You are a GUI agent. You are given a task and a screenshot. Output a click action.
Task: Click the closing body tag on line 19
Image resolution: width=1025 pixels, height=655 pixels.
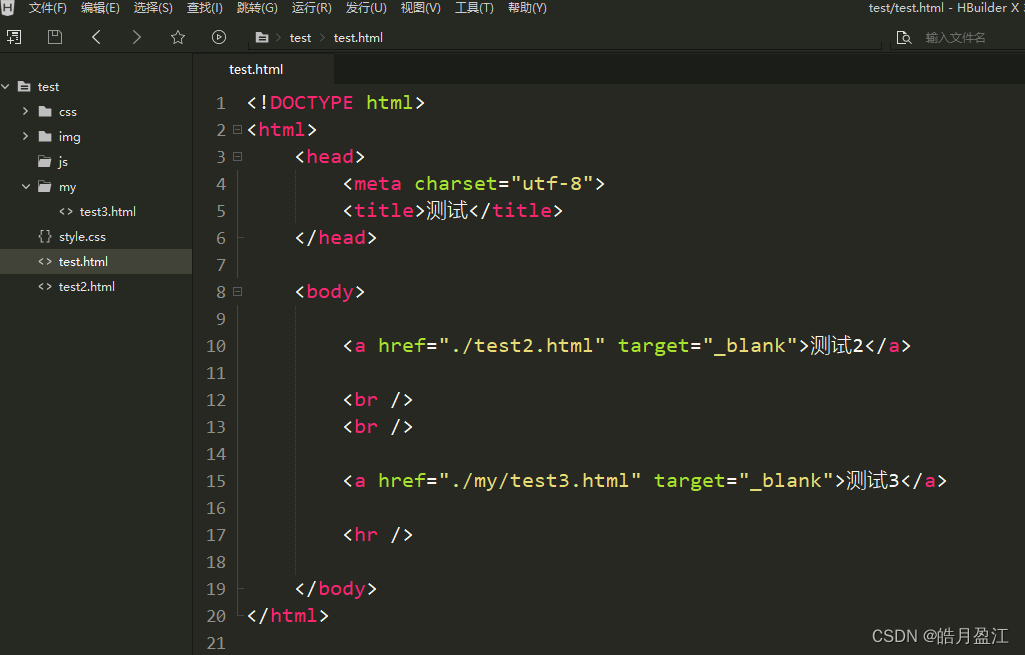336,589
